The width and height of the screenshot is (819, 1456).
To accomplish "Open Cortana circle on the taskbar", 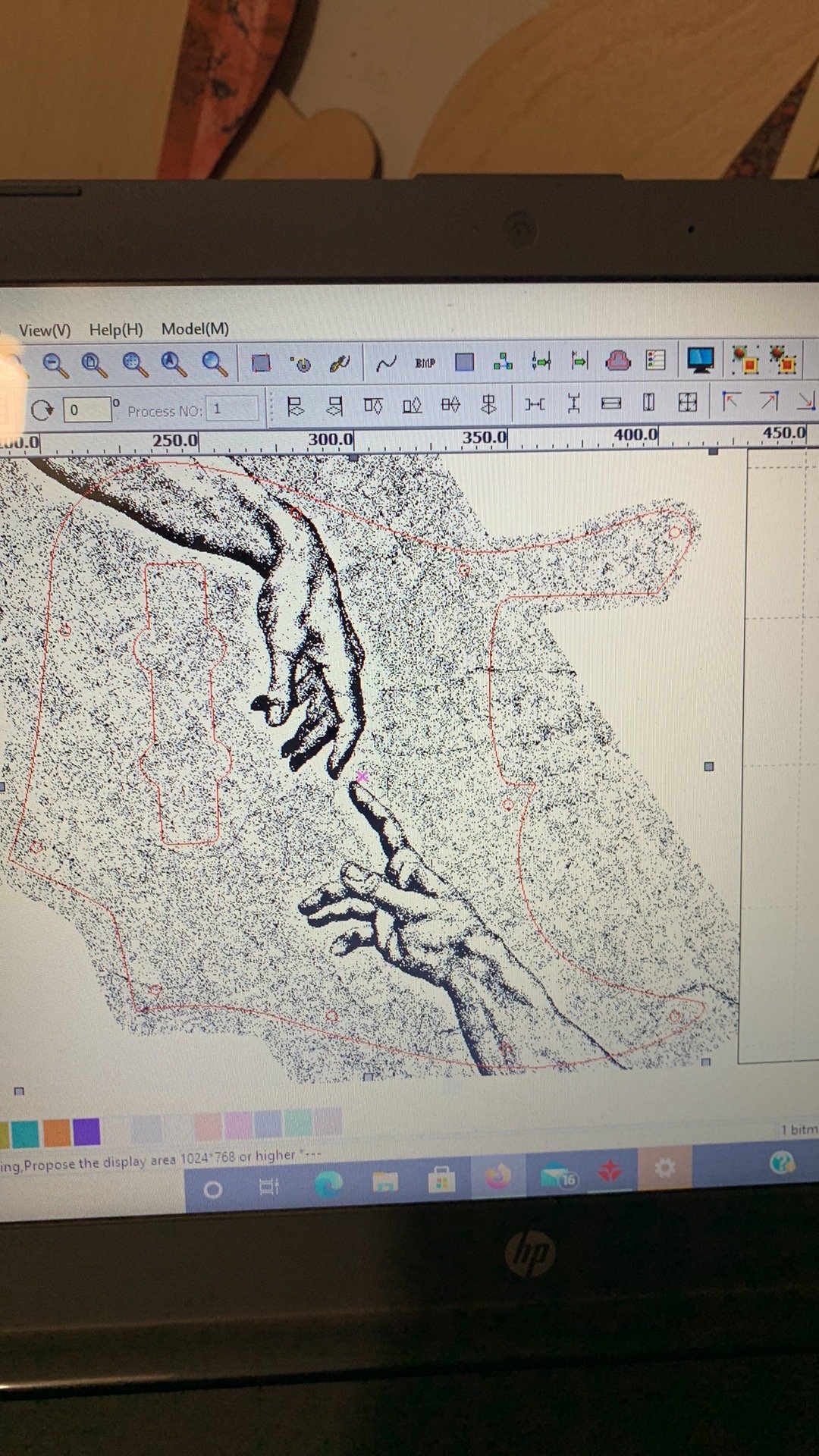I will click(213, 1189).
